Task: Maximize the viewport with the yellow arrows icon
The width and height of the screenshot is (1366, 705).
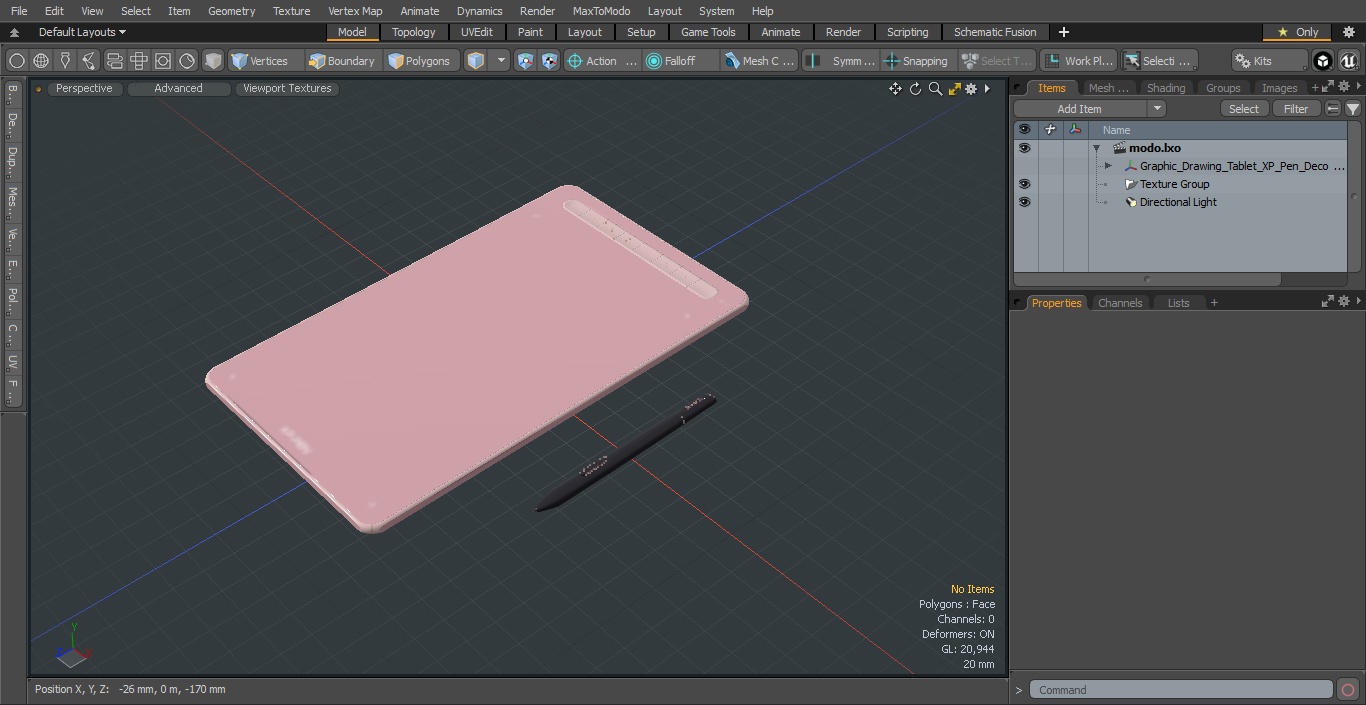Action: tap(954, 89)
